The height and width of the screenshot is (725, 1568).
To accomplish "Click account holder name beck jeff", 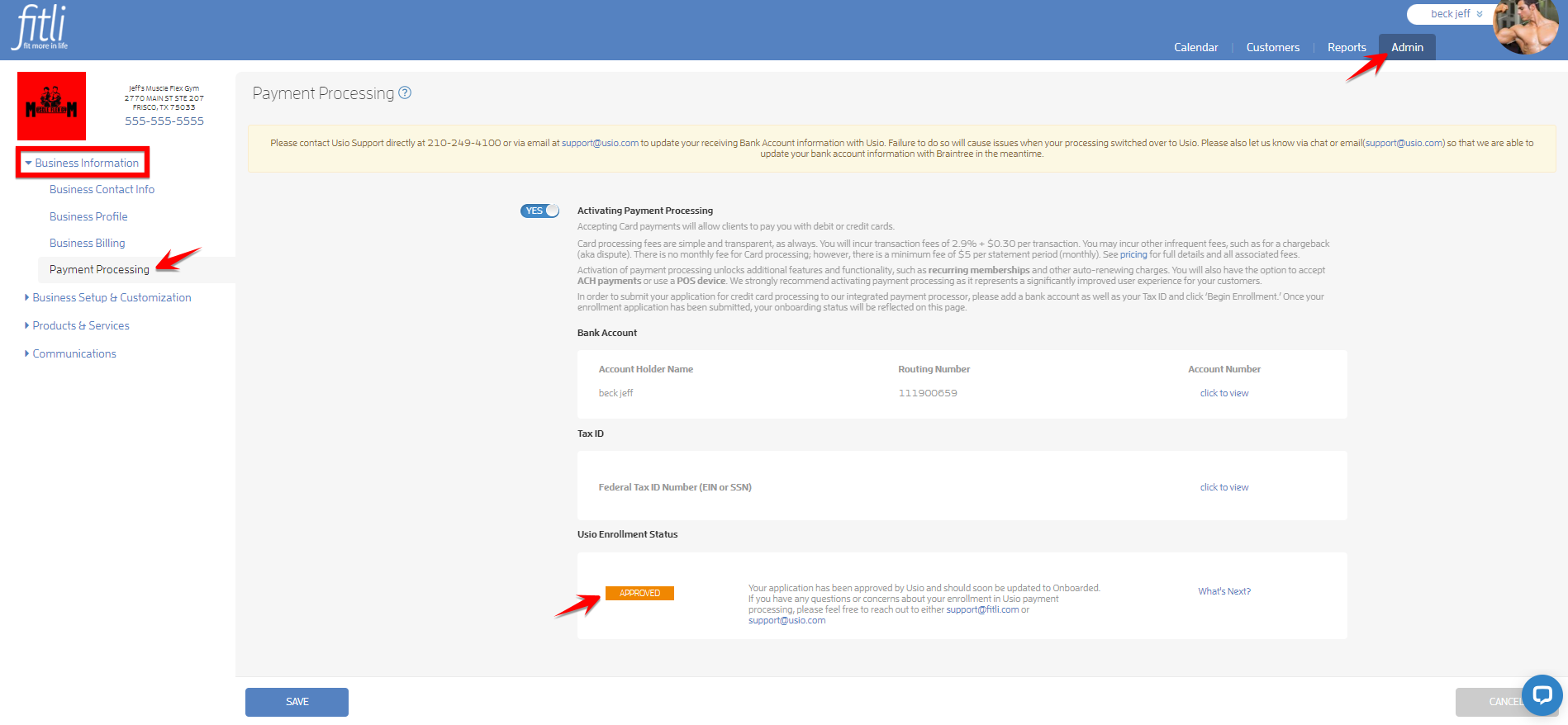I will point(615,393).
